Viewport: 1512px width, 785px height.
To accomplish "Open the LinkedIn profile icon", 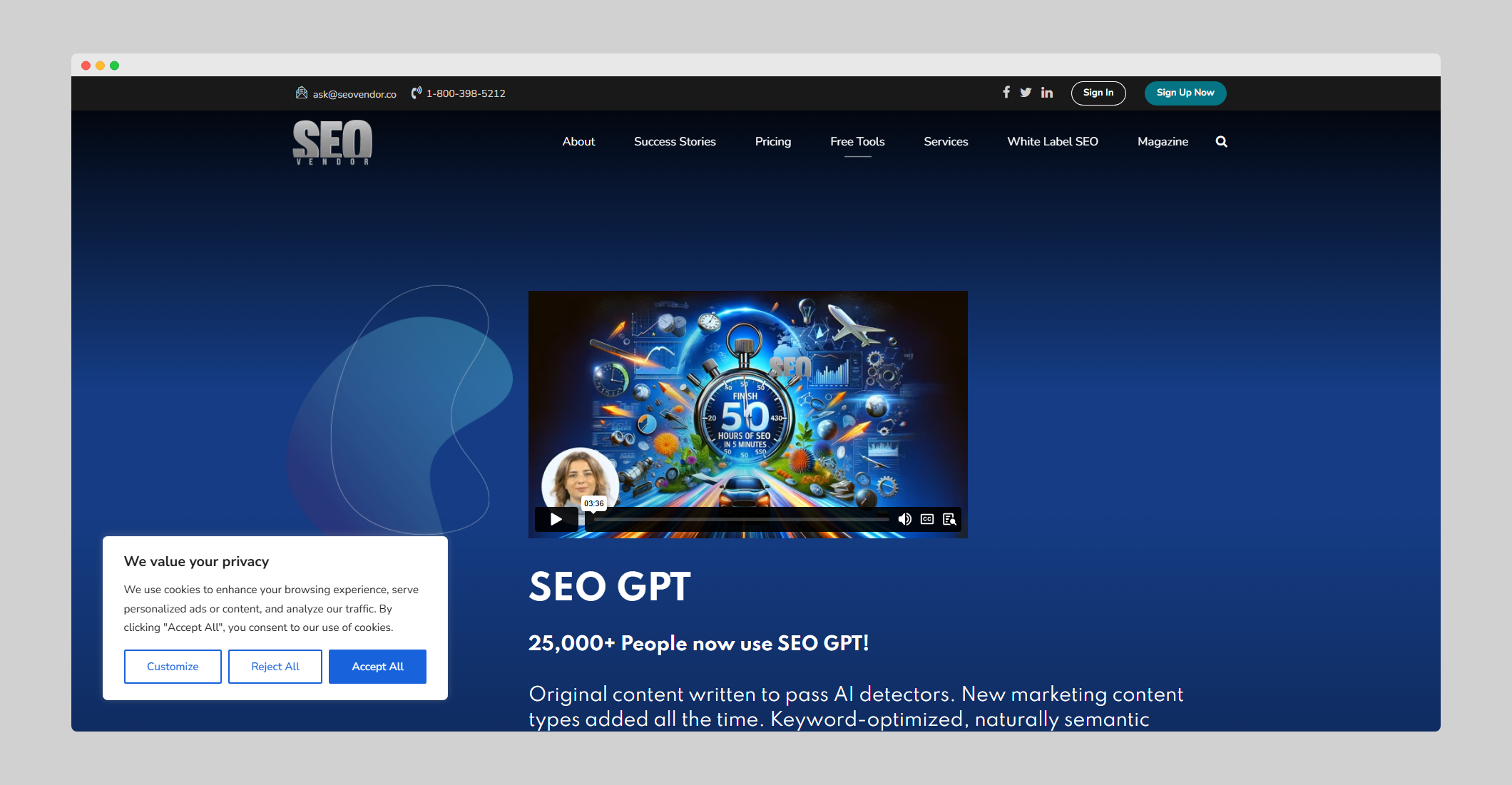I will [1046, 92].
